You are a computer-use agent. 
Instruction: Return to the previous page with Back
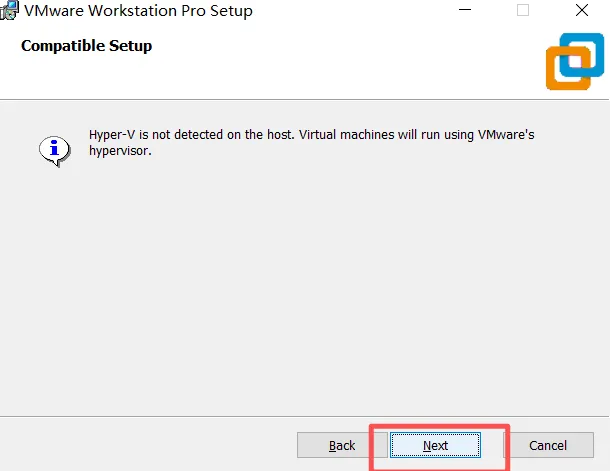click(342, 445)
